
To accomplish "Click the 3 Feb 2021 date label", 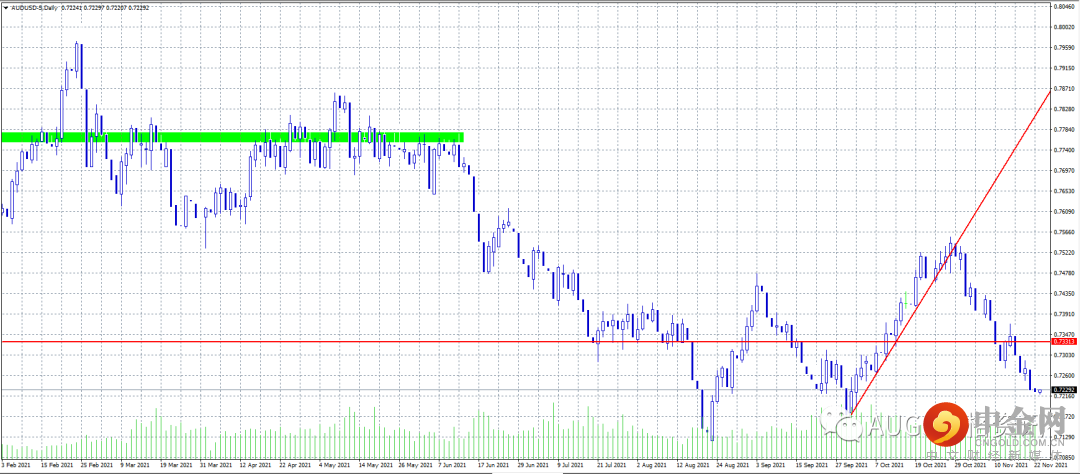I will coord(17,465).
